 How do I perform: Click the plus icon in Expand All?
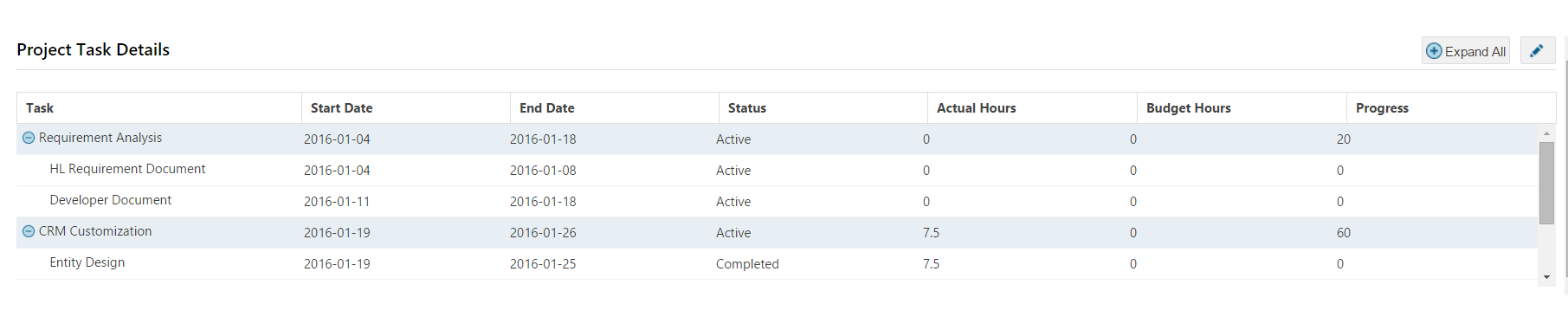pos(1434,51)
